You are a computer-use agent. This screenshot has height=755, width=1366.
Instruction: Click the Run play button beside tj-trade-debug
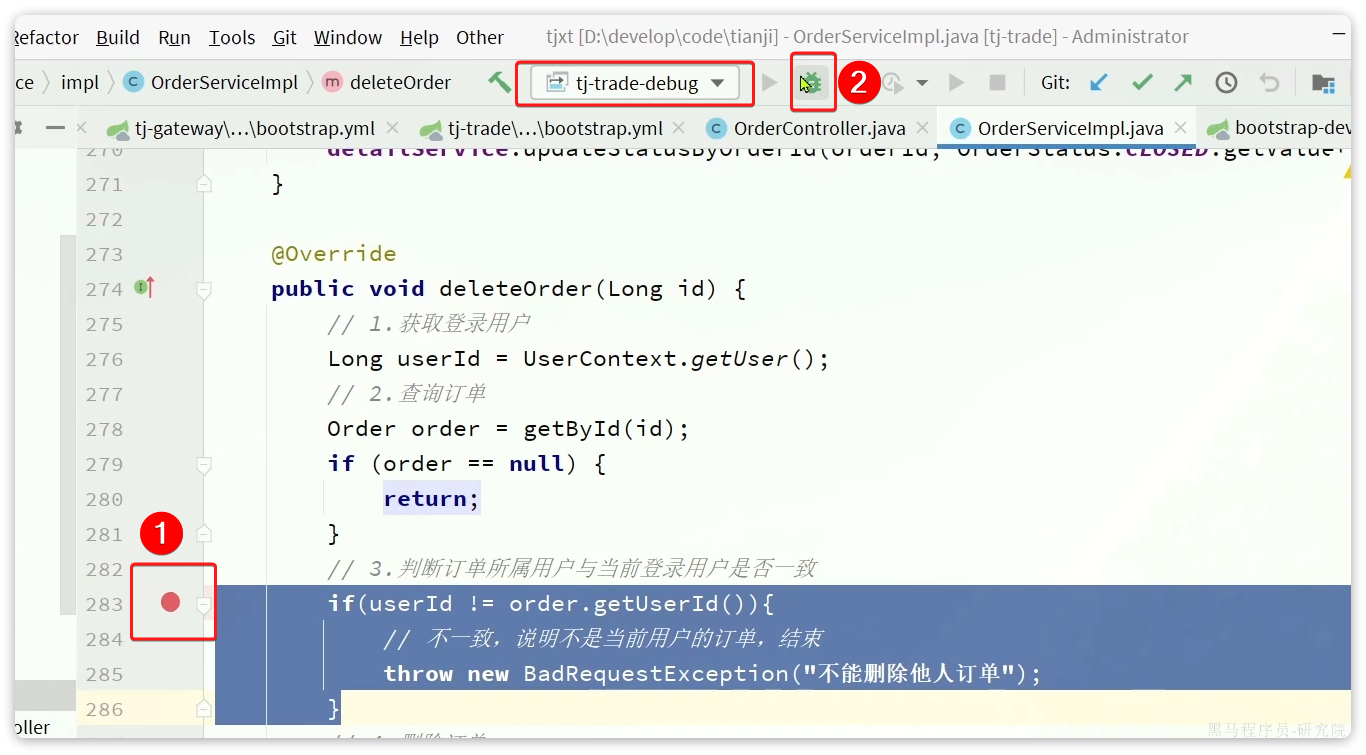point(769,83)
